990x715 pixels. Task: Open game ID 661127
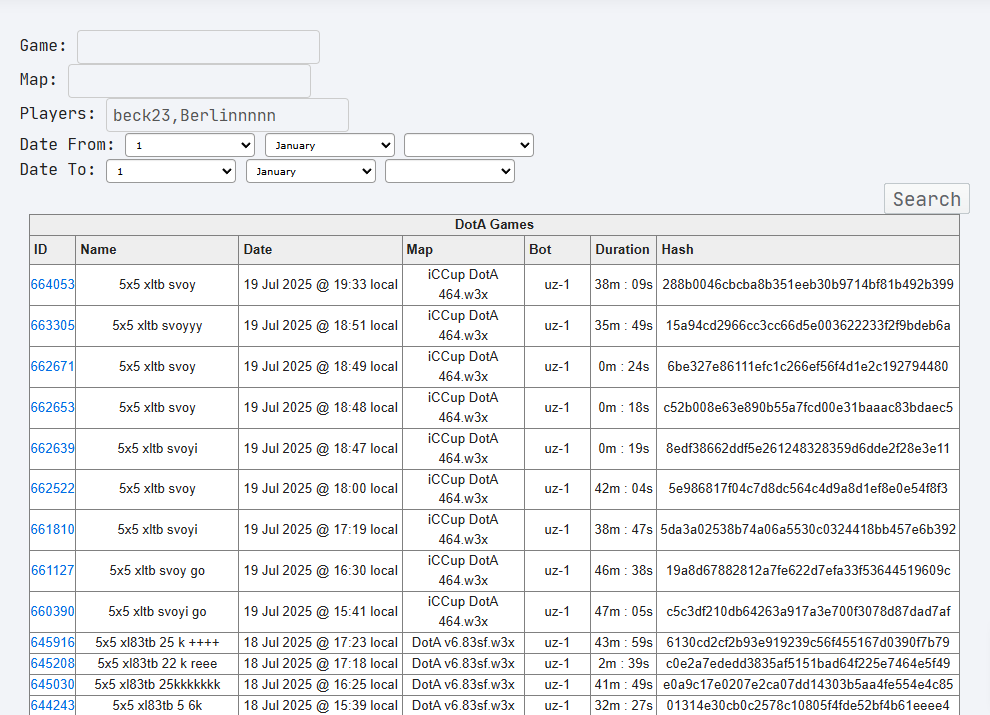click(x=52, y=570)
